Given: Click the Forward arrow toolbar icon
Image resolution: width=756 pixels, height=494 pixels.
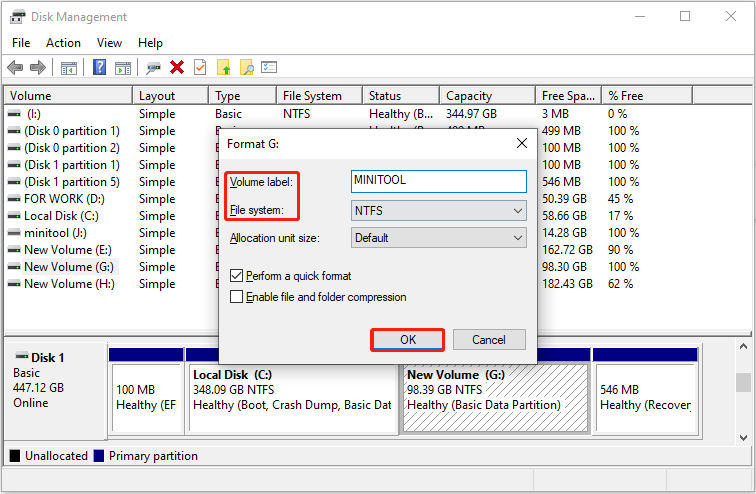Looking at the screenshot, I should 38,67.
